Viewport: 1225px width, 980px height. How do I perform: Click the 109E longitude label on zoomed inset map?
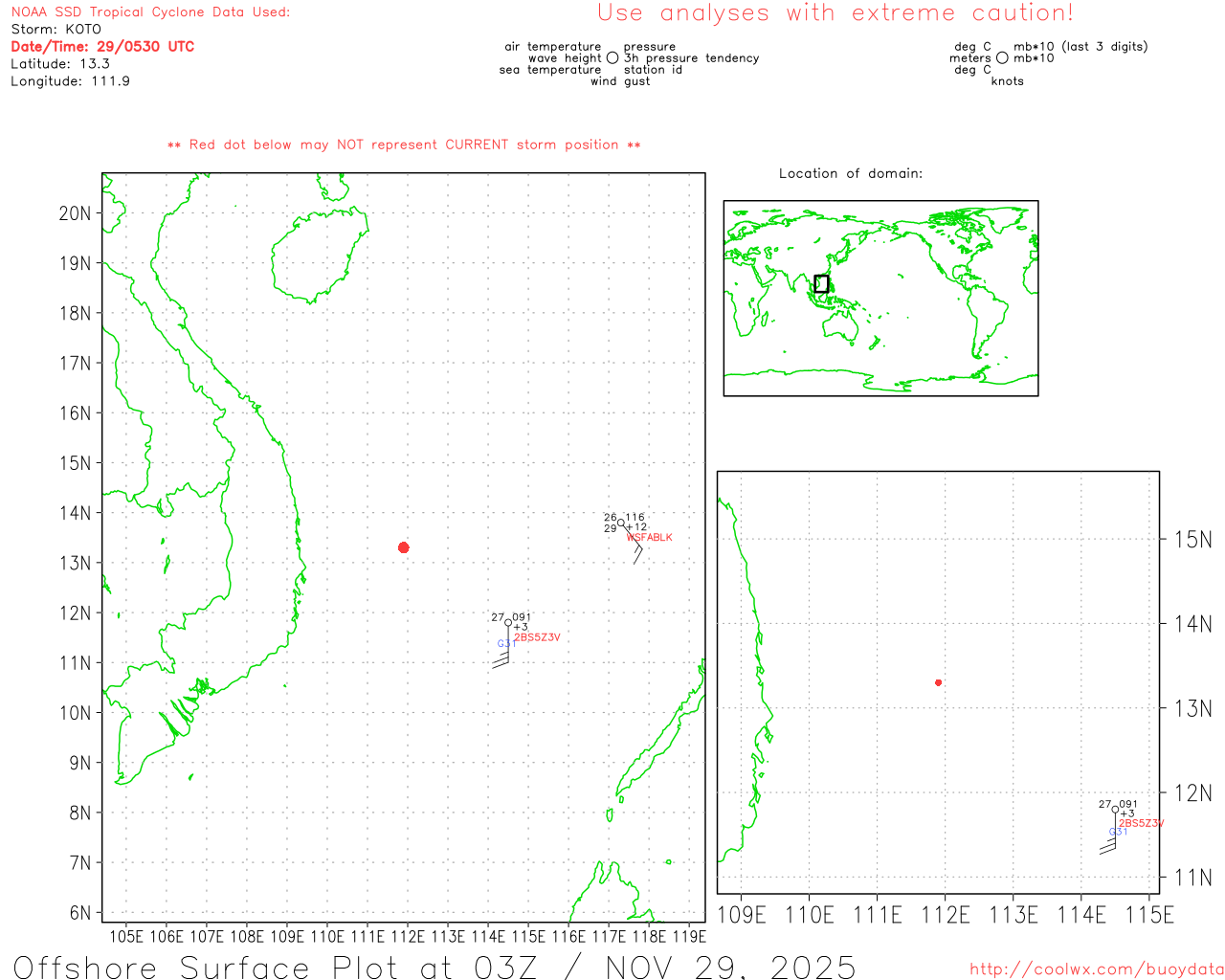(x=742, y=916)
